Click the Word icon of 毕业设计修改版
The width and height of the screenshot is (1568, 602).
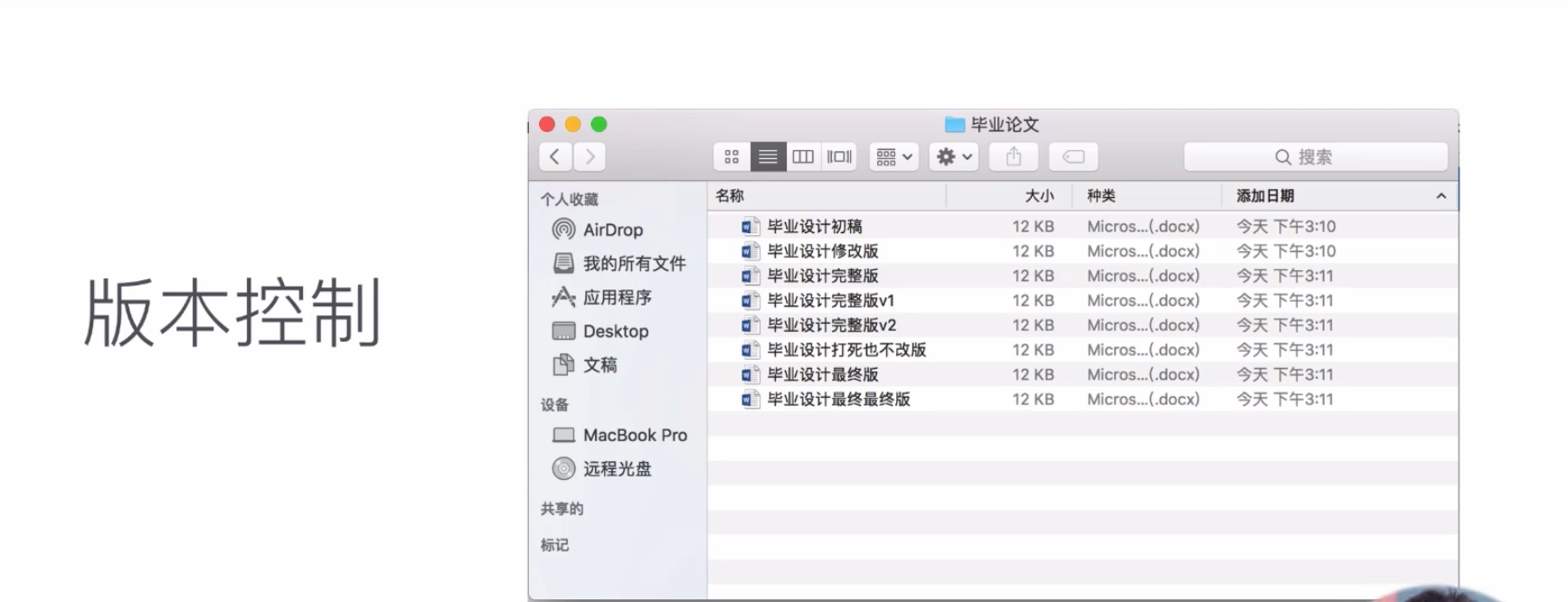pos(750,251)
